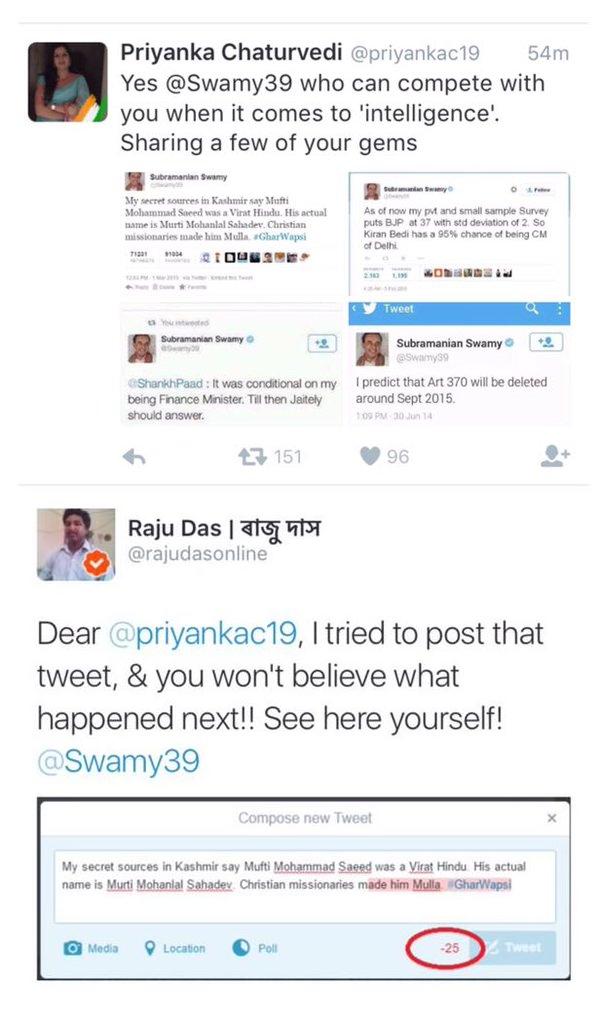Open the Kashmir secret sources tweet image
Viewport: 600px width, 1020px height.
click(231, 235)
